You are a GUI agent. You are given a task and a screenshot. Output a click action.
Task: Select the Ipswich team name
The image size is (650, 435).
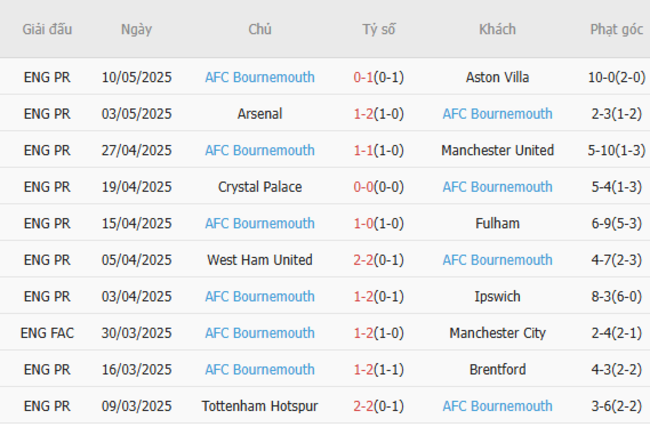[497, 296]
